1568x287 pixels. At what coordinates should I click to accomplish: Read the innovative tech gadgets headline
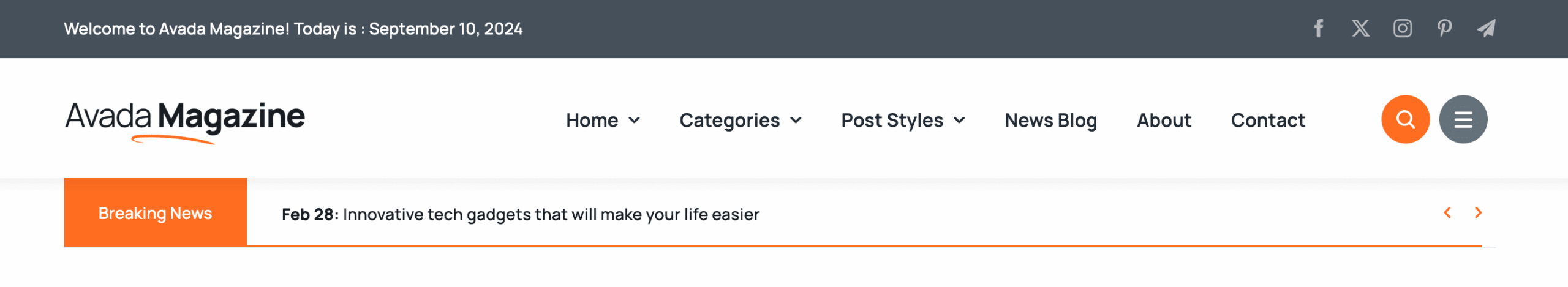551,215
